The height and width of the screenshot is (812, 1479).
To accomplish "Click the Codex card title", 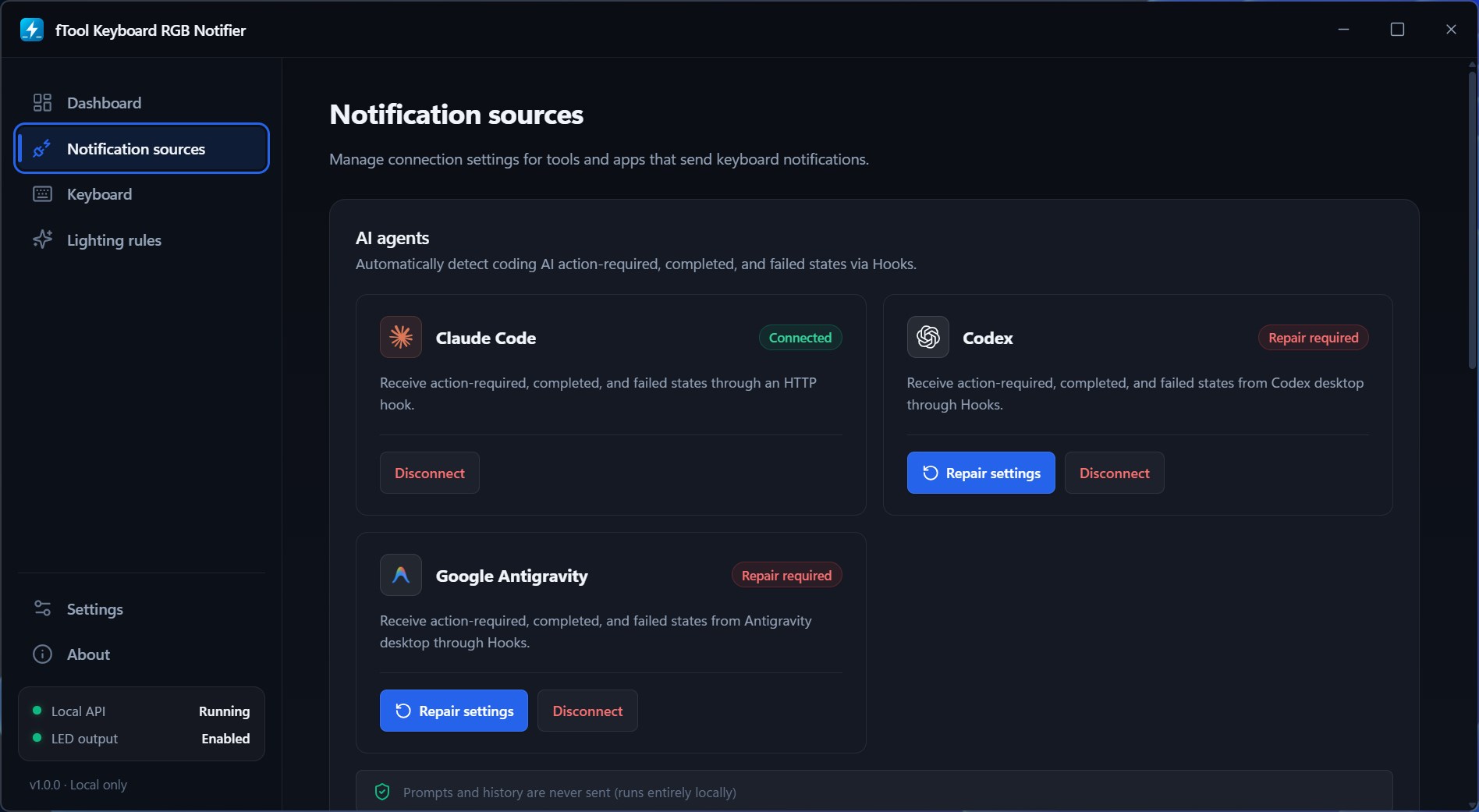I will pyautogui.click(x=988, y=338).
